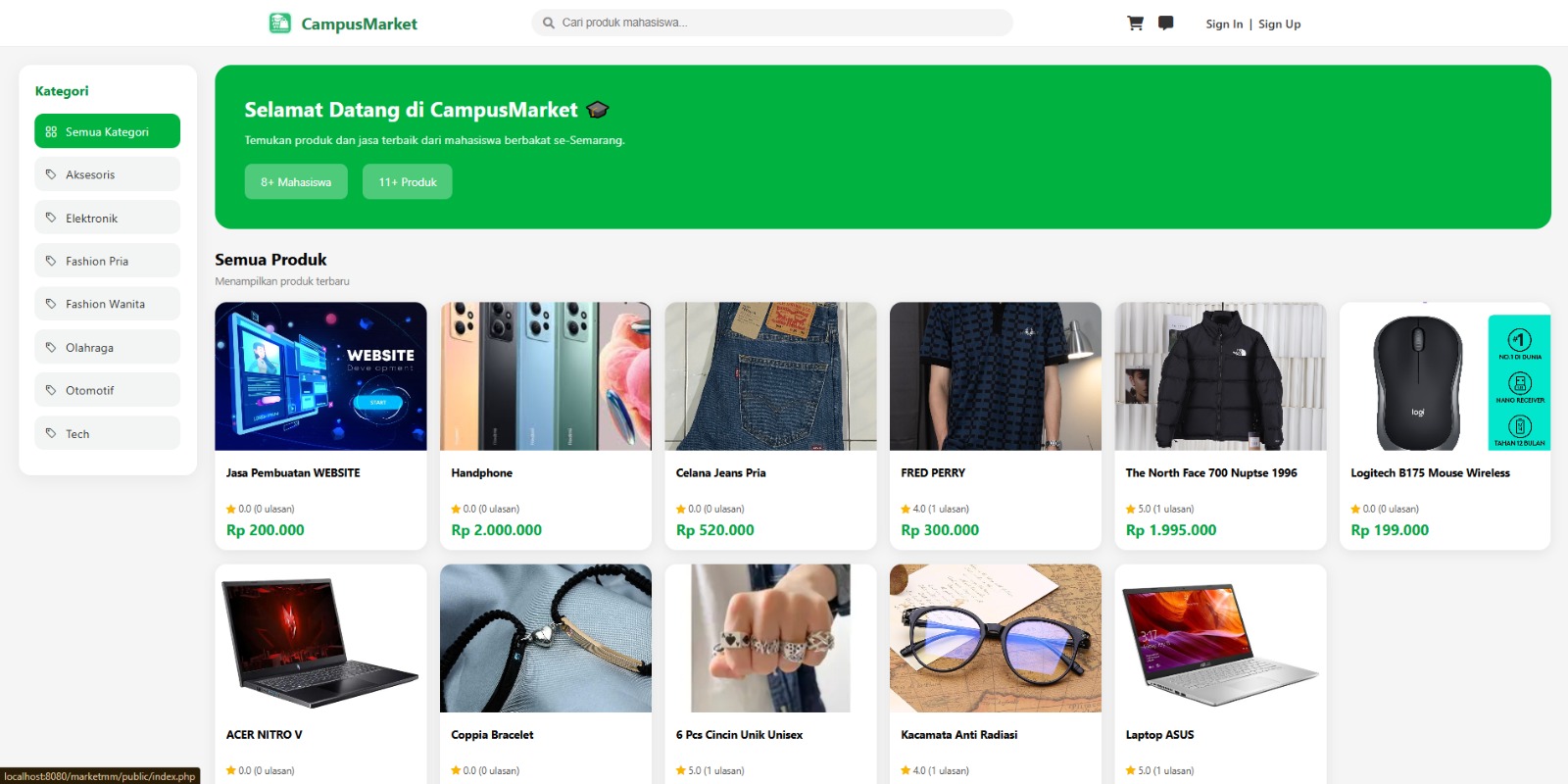
Task: Open the Celana Jeans Pria product image
Action: (770, 376)
